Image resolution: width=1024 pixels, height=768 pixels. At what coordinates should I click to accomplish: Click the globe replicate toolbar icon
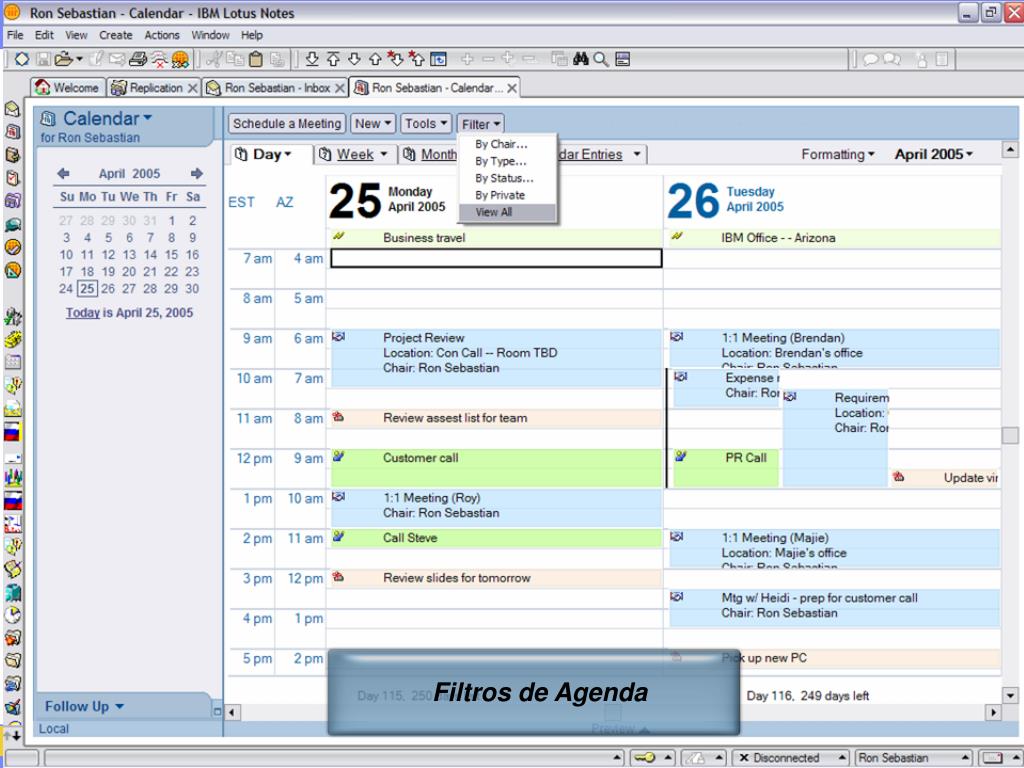click(180, 59)
